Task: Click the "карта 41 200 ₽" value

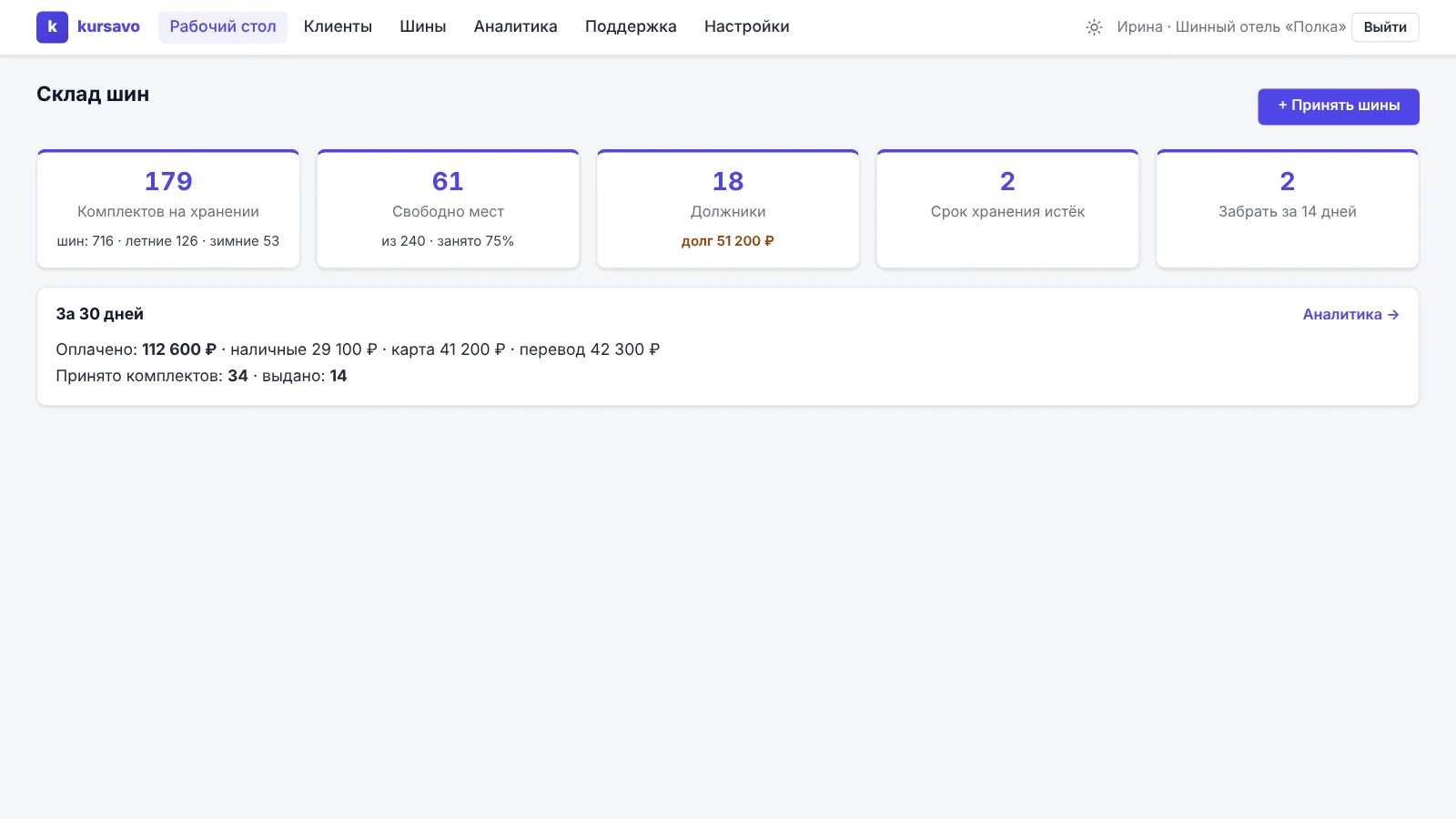Action: (448, 349)
